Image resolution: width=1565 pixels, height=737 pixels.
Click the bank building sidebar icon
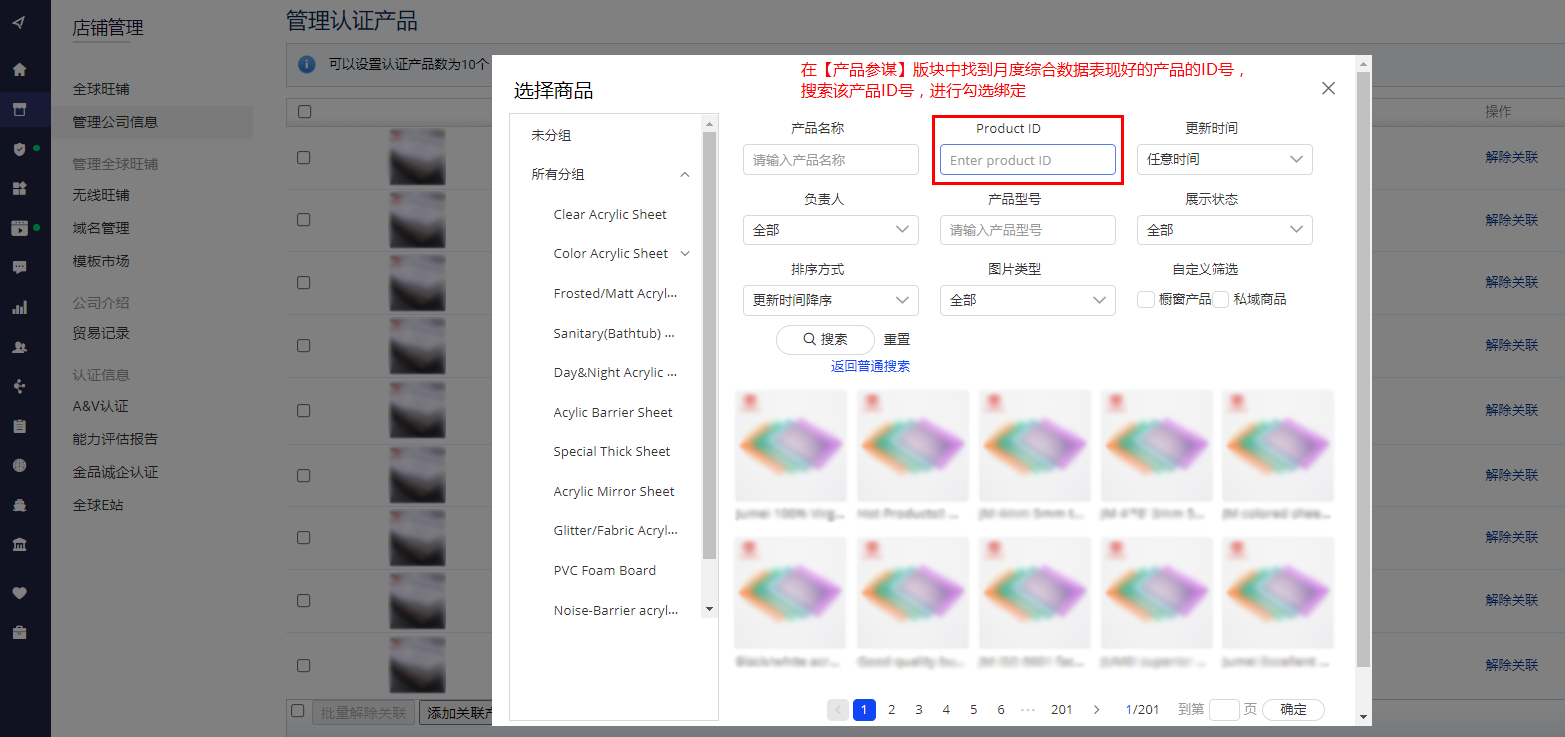[x=19, y=544]
